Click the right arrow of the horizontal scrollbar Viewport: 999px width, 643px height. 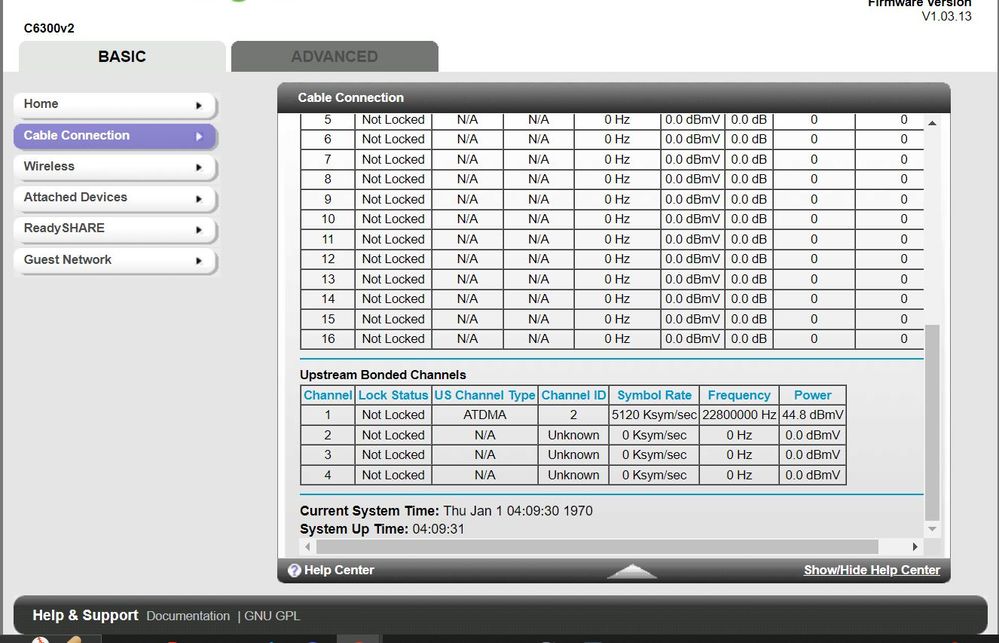(x=913, y=546)
